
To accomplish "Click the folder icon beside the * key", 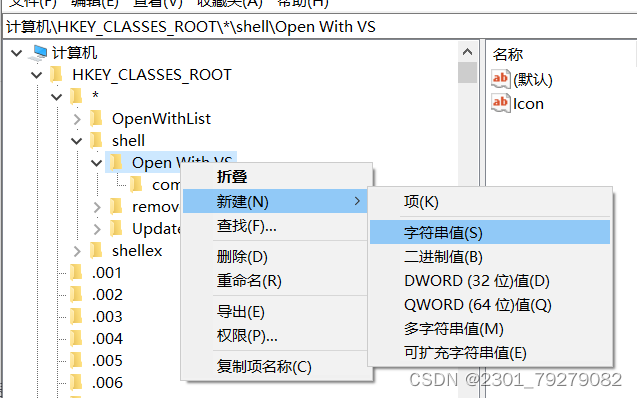I will coord(76,97).
